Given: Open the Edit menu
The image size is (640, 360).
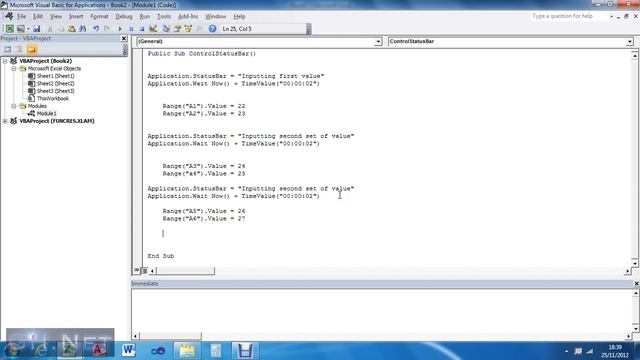Looking at the screenshot, I should pos(38,16).
